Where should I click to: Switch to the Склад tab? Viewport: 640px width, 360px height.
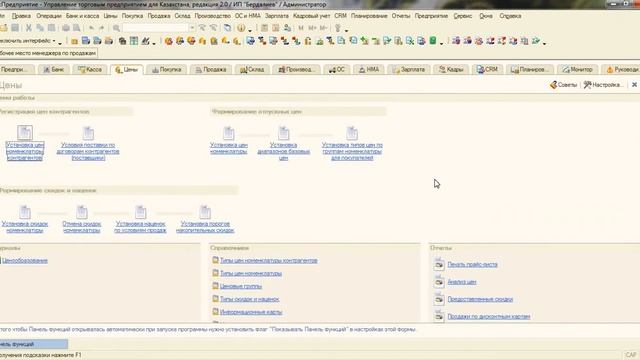(x=252, y=69)
